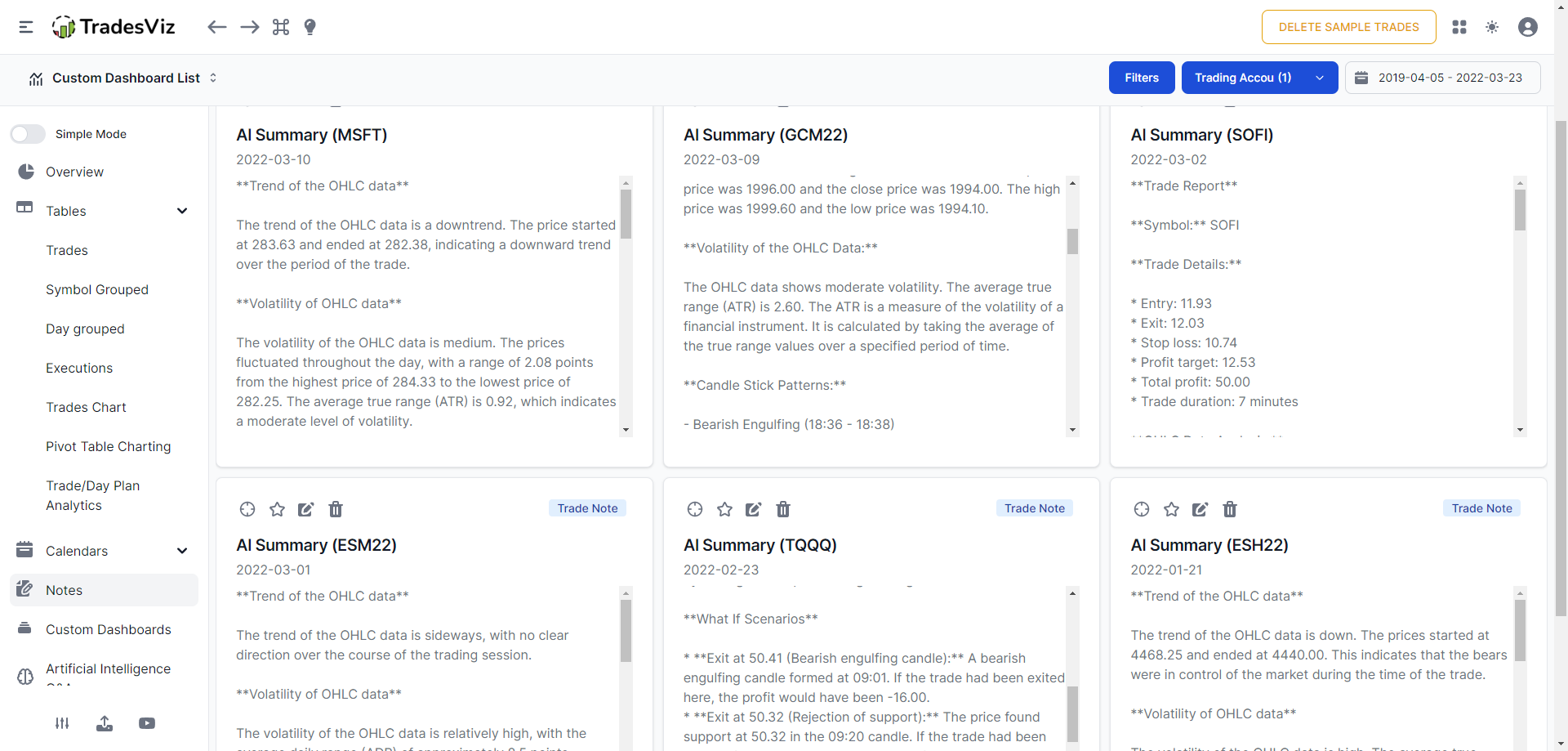
Task: Click the target icon on ESH22 note
Action: point(1142,509)
